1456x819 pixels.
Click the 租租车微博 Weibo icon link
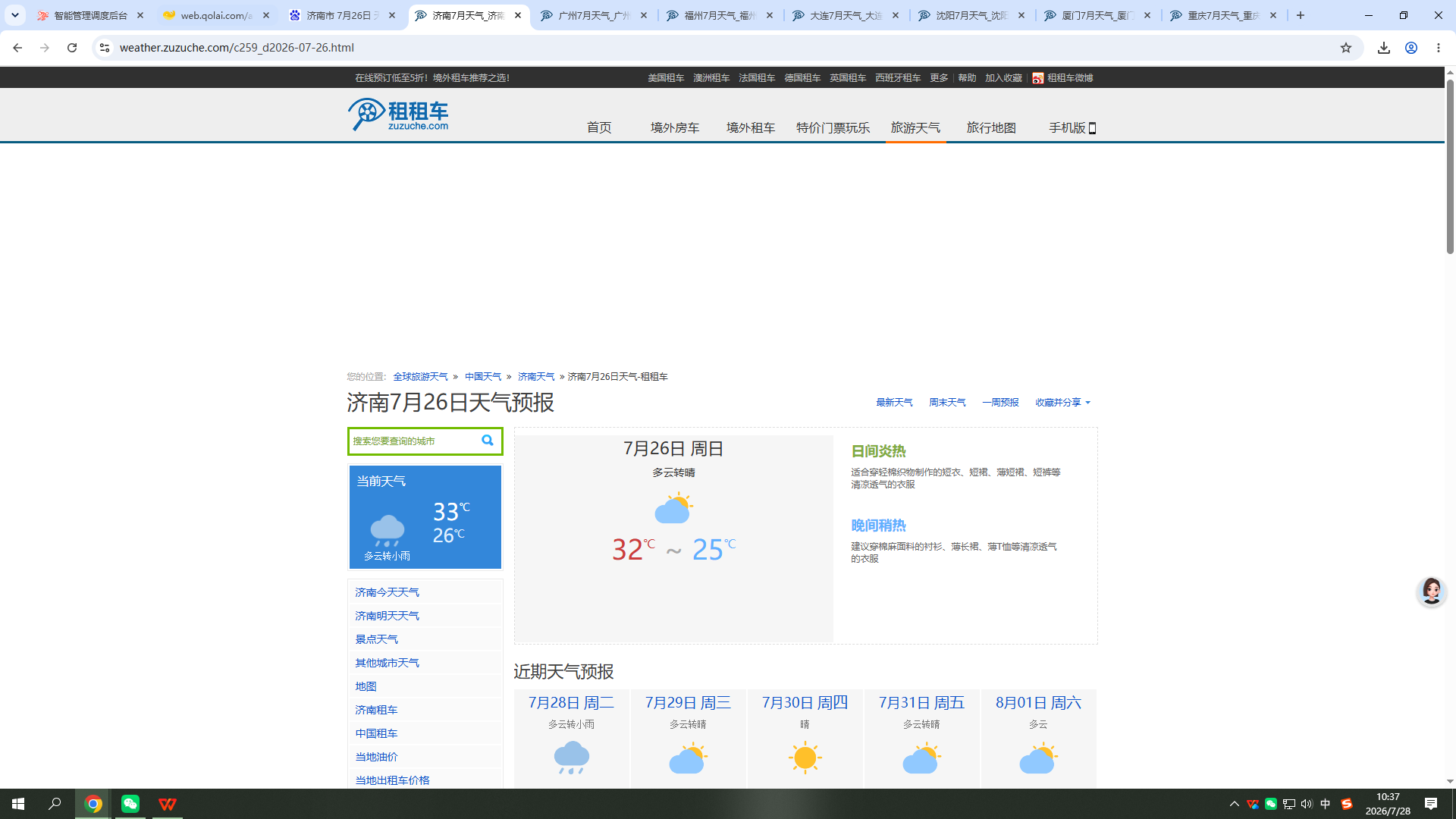click(x=1038, y=78)
